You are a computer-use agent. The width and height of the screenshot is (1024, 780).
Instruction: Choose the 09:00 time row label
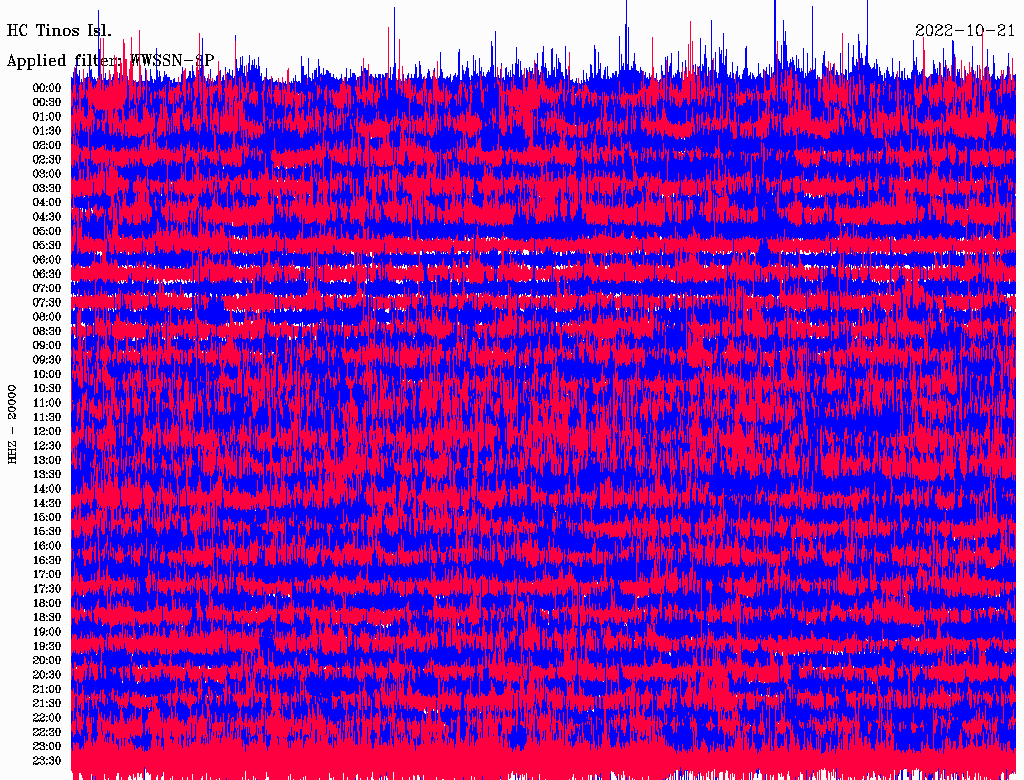click(x=47, y=345)
